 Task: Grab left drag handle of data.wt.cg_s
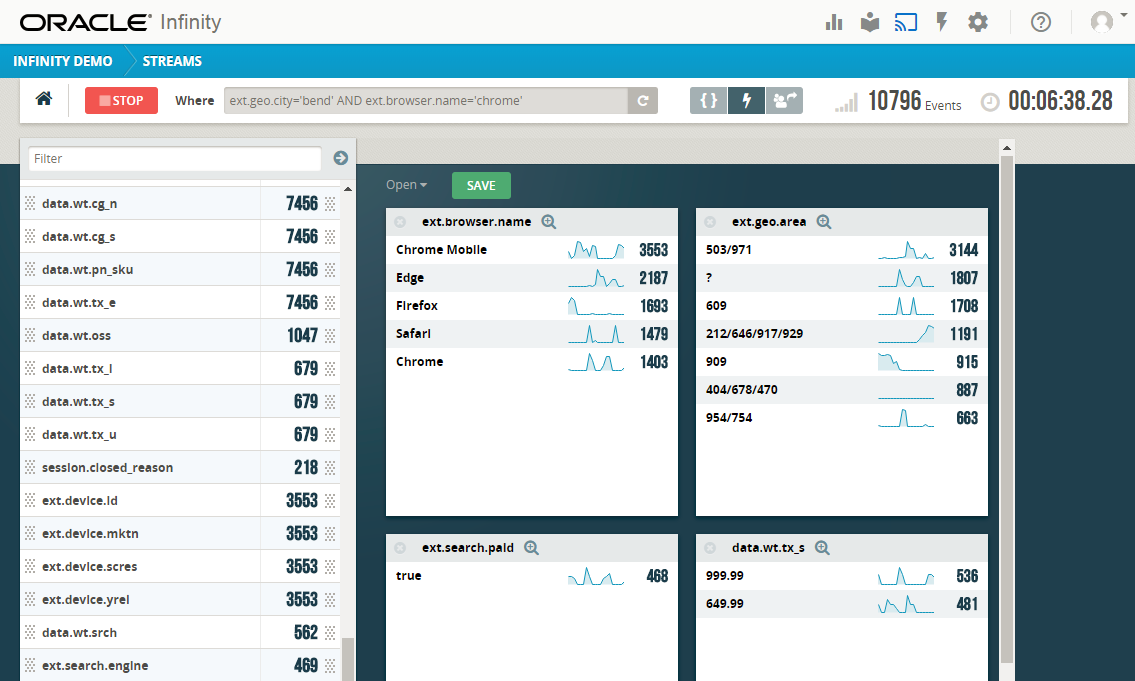tap(30, 236)
